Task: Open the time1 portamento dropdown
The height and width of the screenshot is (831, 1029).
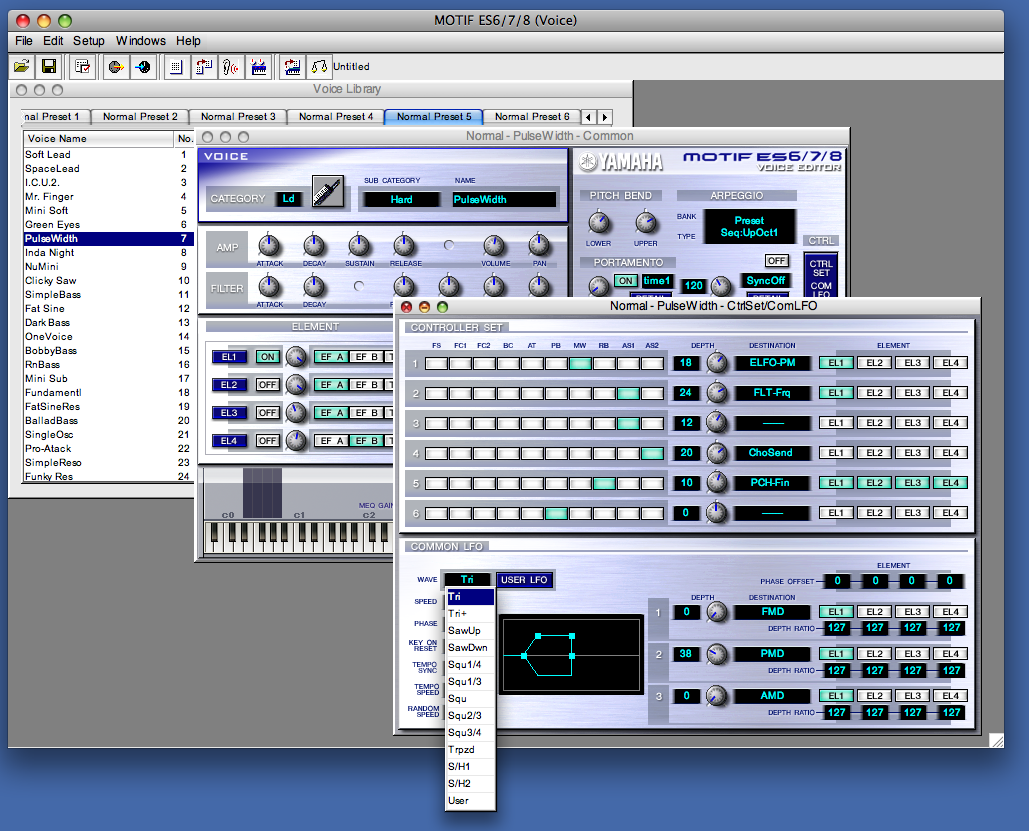Action: pyautogui.click(x=656, y=281)
